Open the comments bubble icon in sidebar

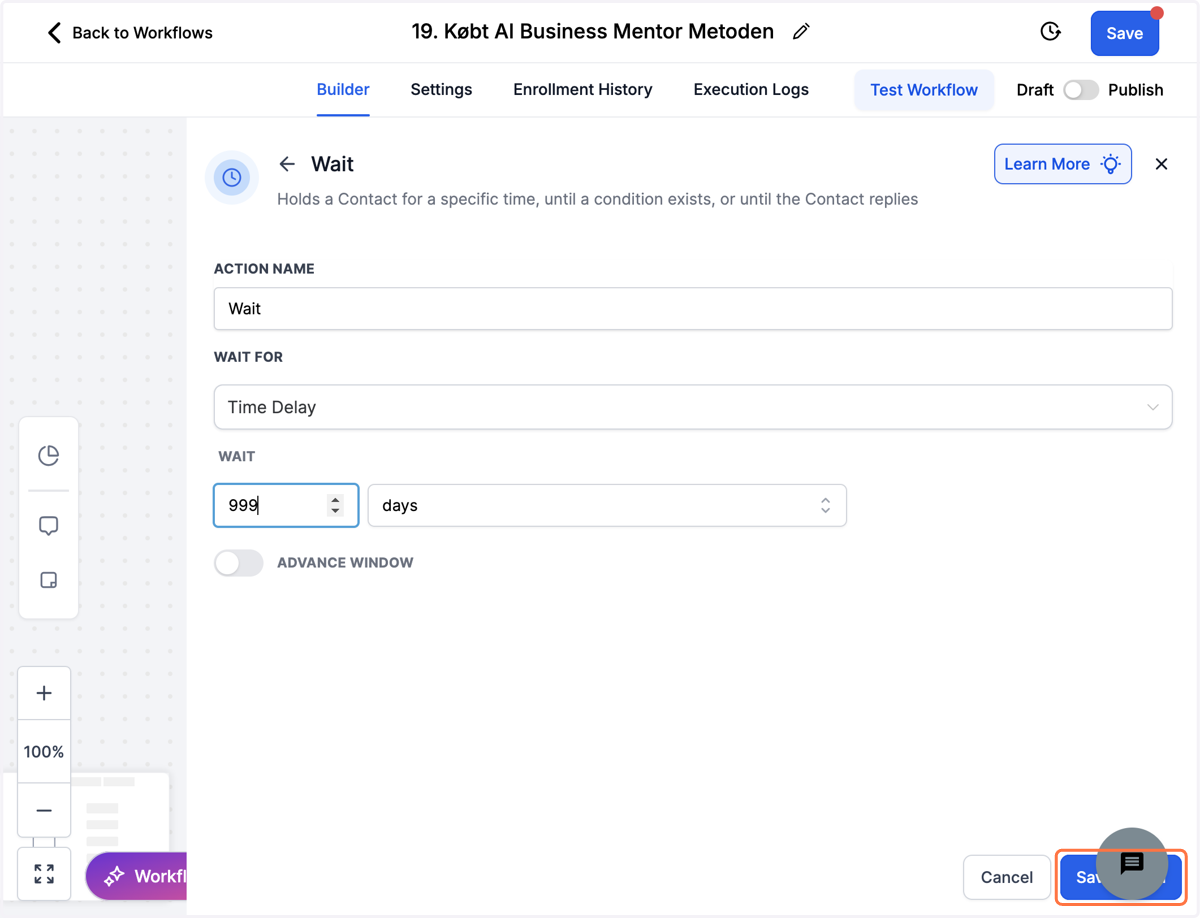pyautogui.click(x=48, y=526)
